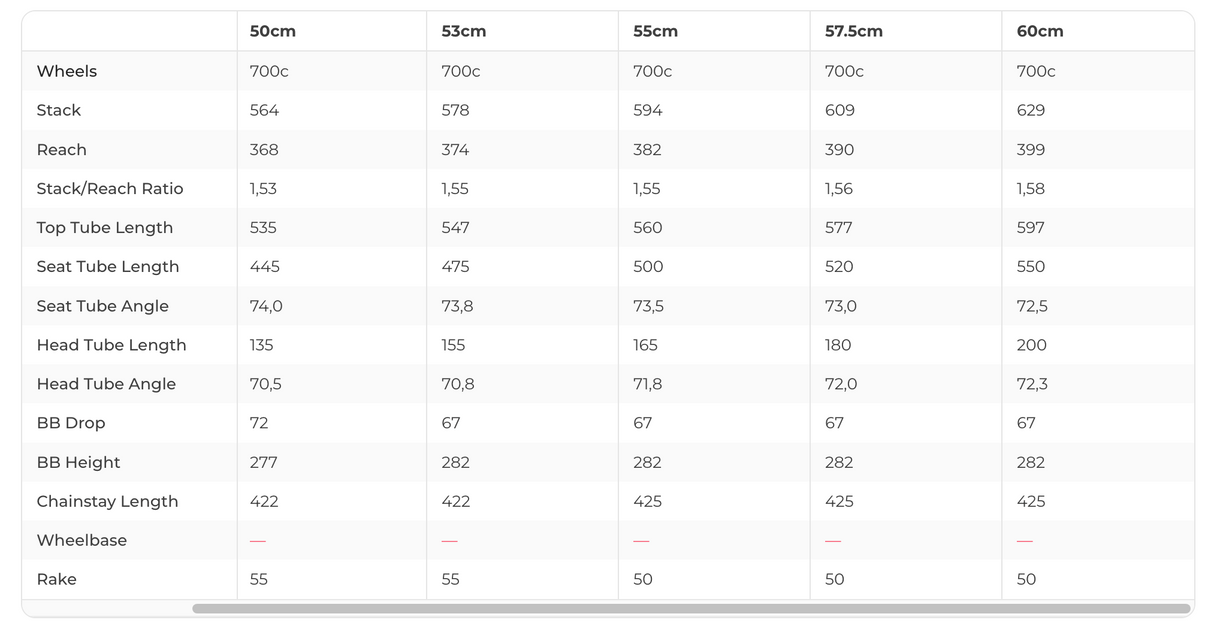Select the BB Drop row label
This screenshot has height=629, width=1214.
coord(71,423)
